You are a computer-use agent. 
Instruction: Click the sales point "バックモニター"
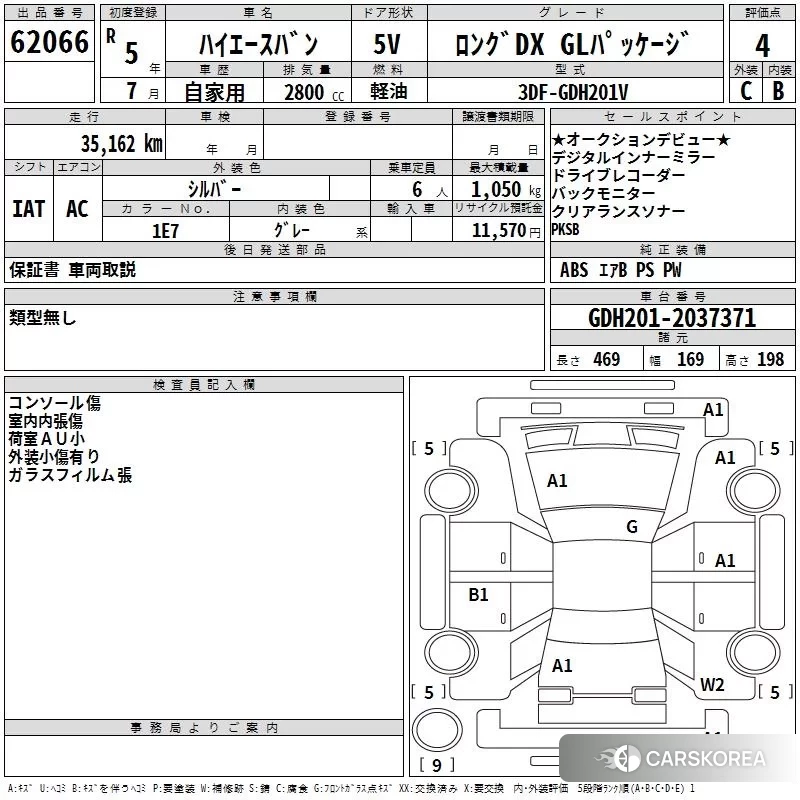(x=604, y=193)
